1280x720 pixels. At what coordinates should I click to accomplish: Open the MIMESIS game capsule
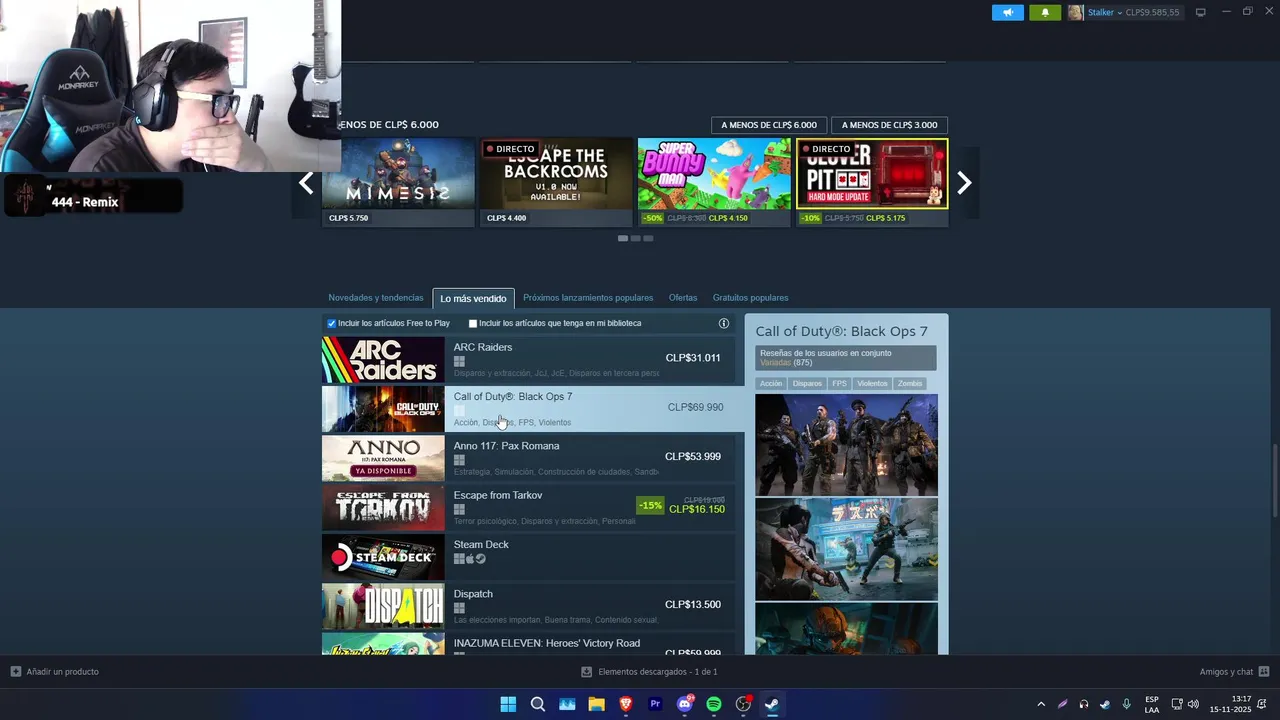[398, 183]
